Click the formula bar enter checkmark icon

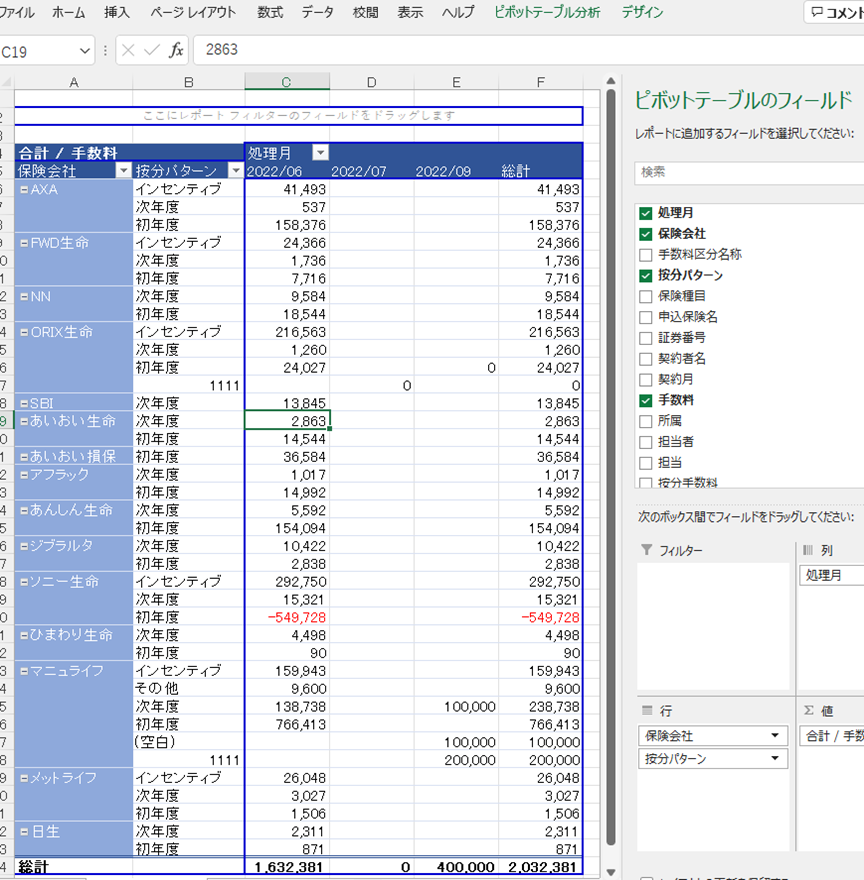tap(151, 50)
